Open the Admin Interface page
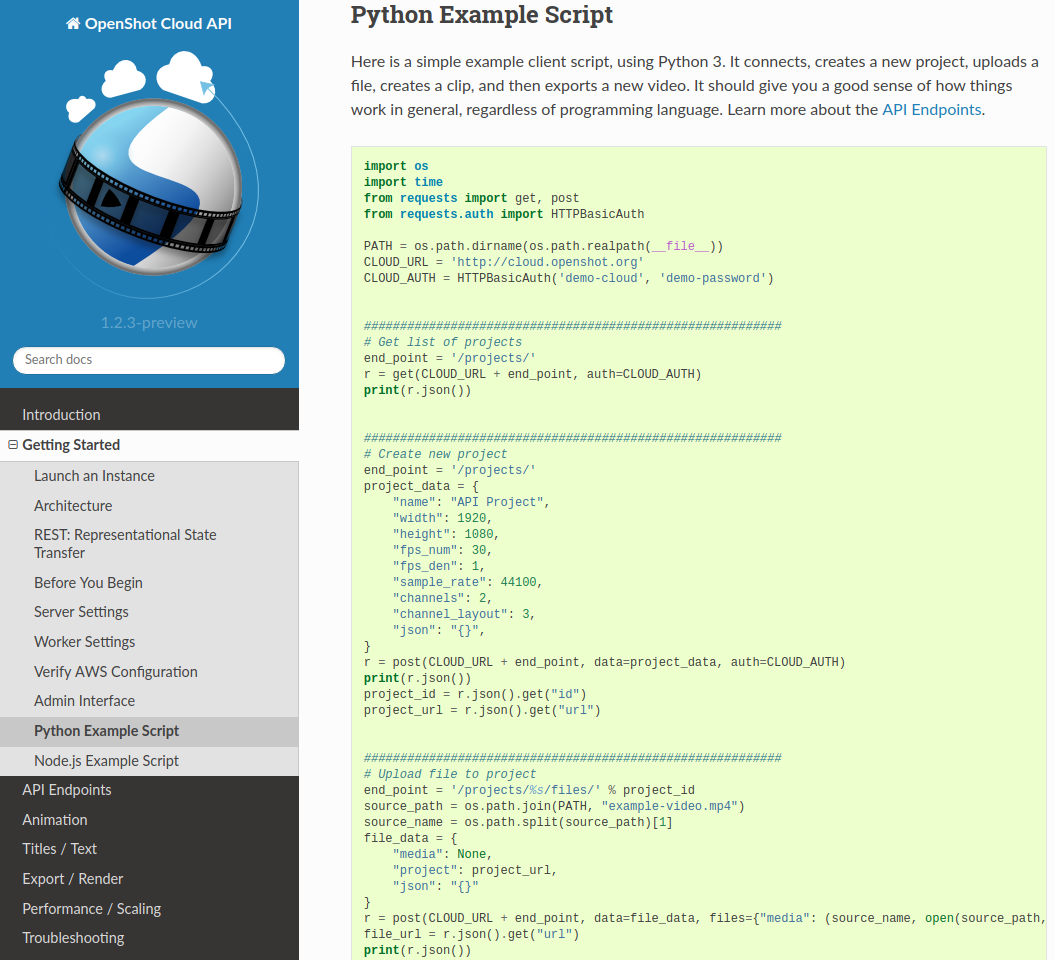 (85, 700)
